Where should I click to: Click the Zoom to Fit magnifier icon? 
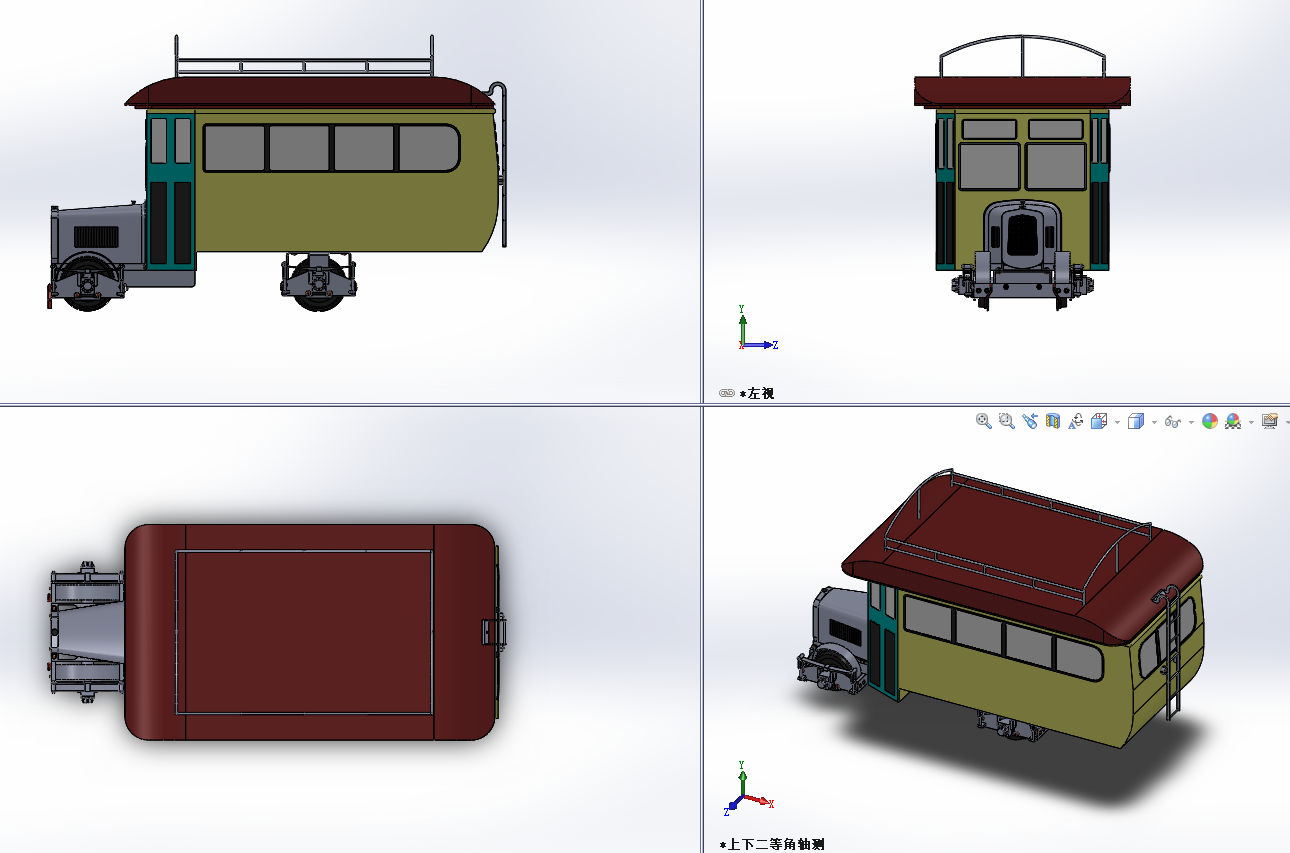click(984, 422)
